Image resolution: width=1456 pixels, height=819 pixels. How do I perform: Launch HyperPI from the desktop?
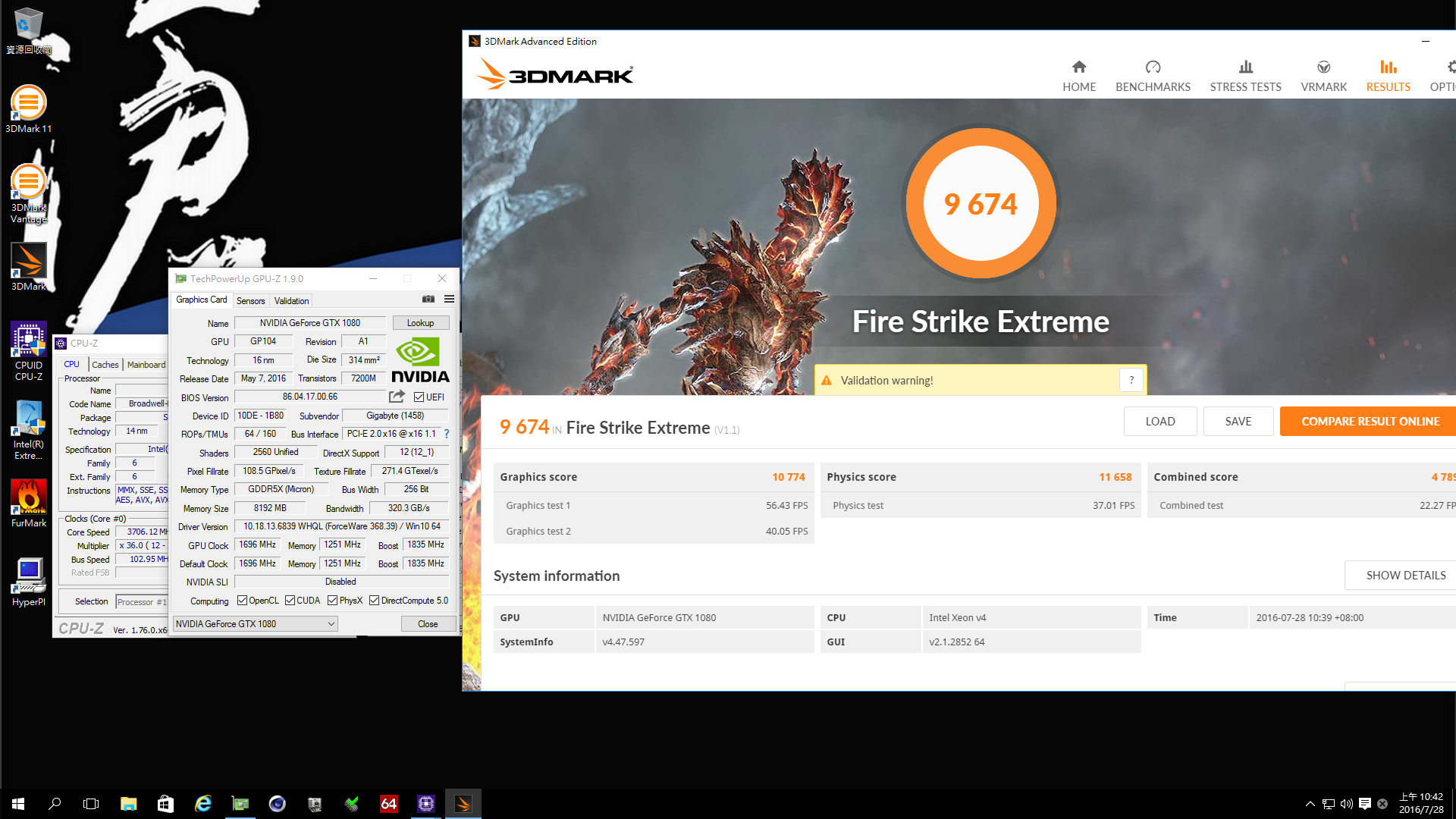(28, 582)
